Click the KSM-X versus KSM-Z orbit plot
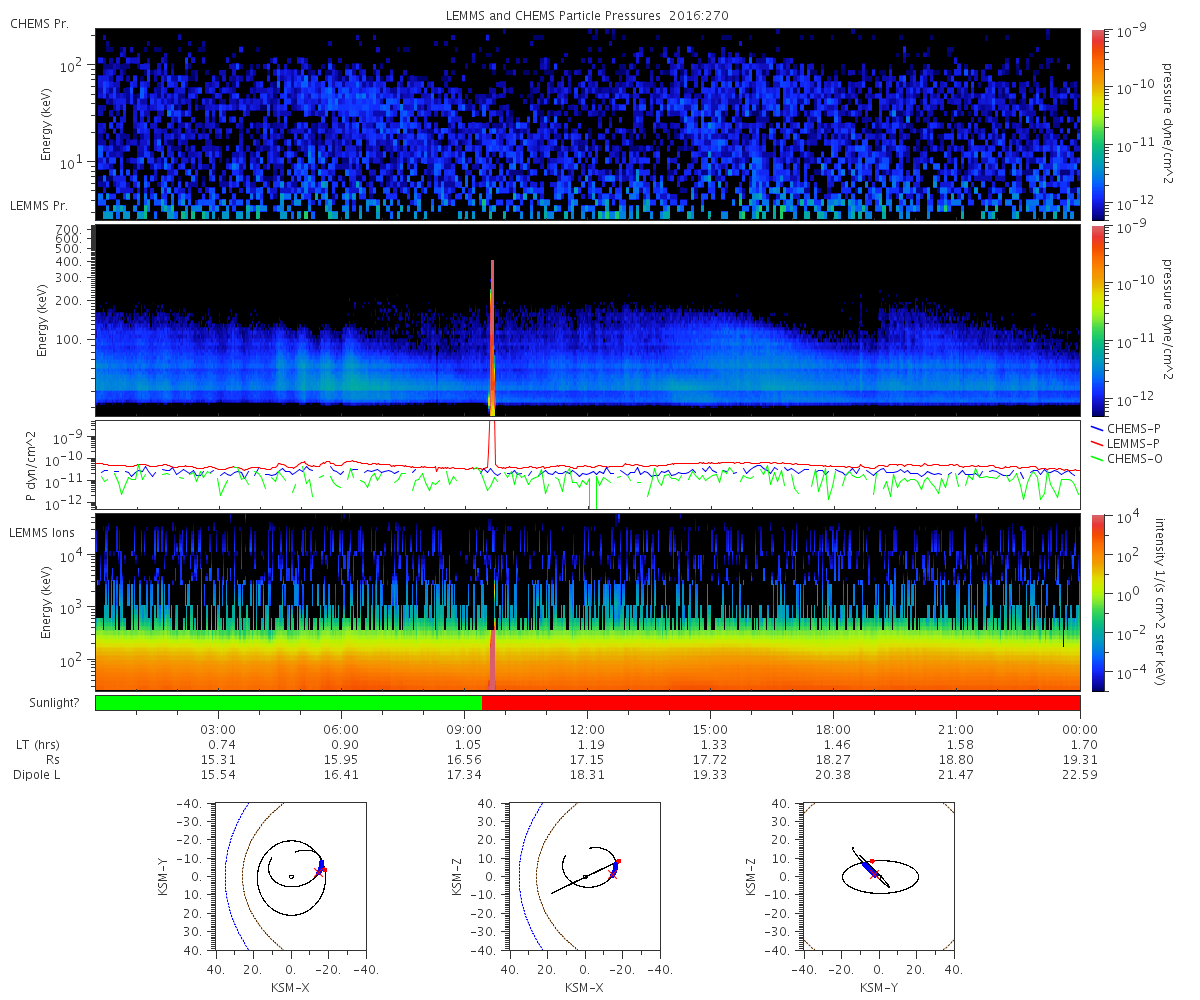The width and height of the screenshot is (1200, 1000). pos(584,877)
